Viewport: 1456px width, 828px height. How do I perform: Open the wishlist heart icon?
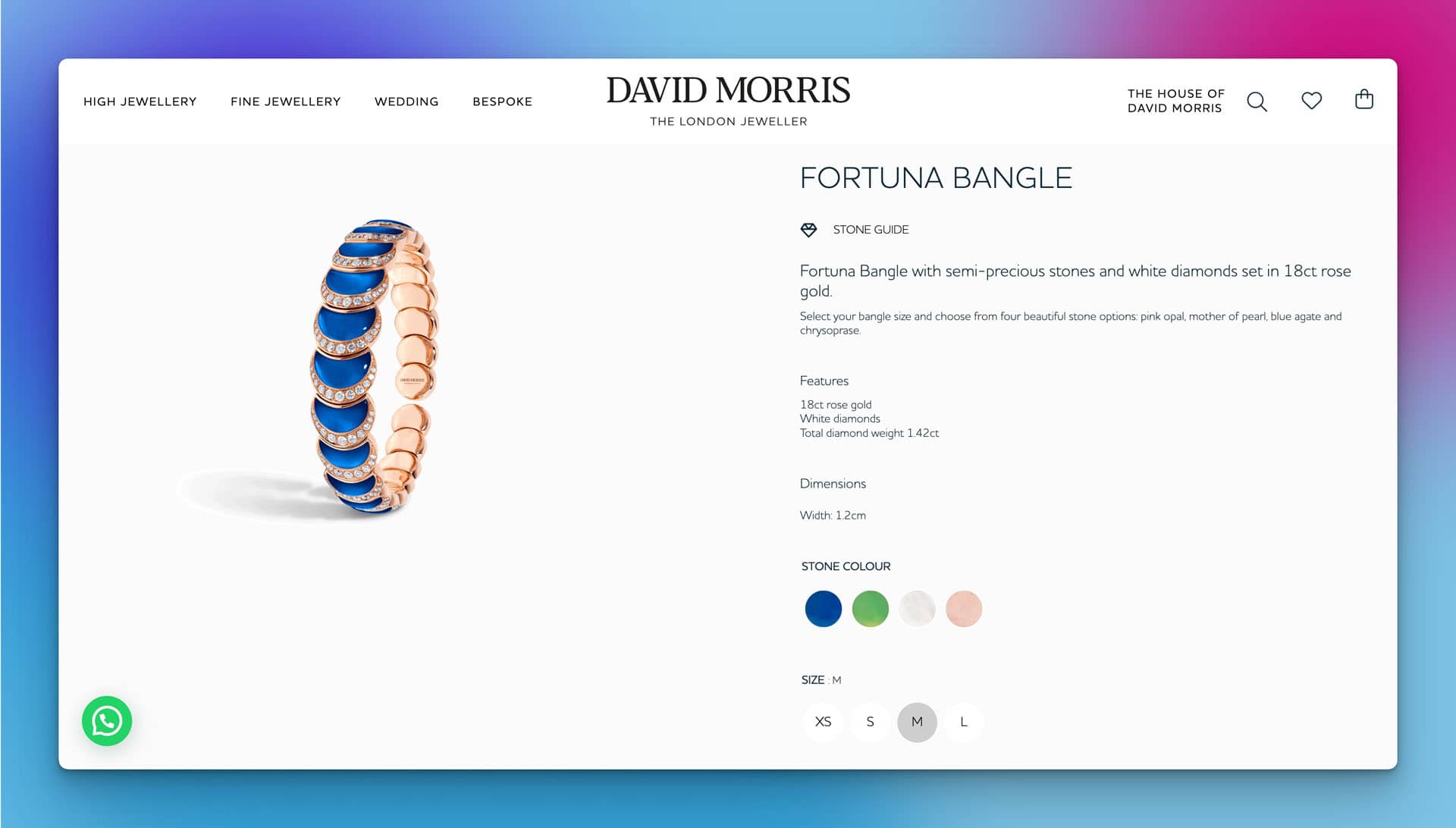tap(1311, 101)
